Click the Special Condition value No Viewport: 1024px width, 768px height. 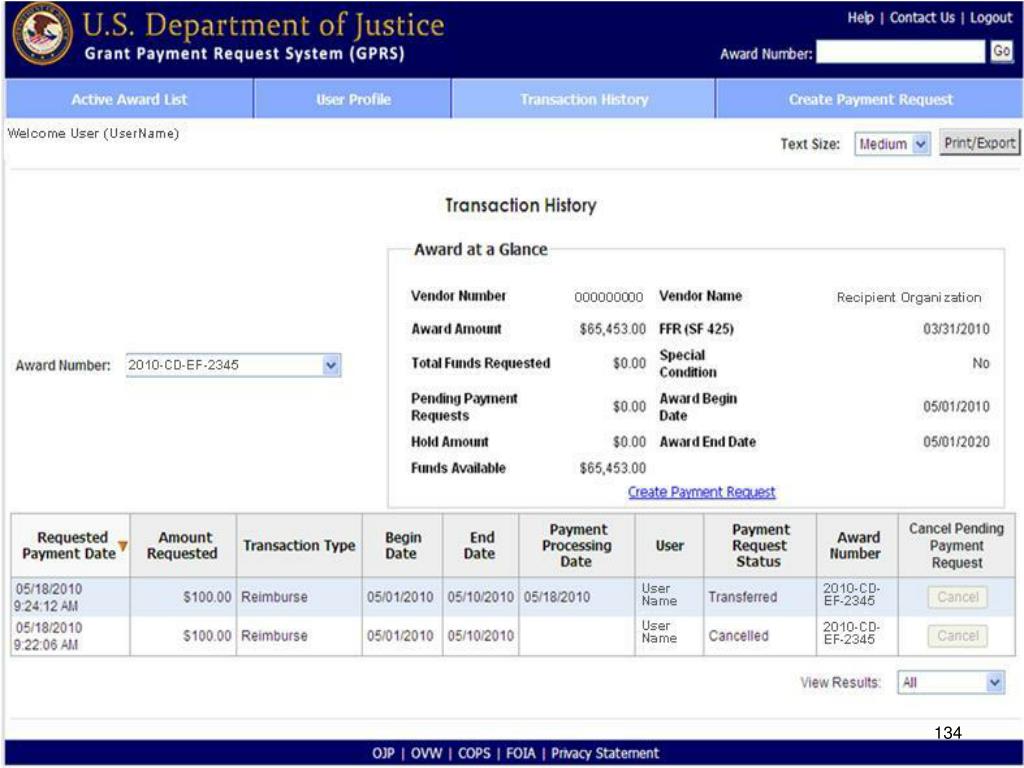[981, 363]
